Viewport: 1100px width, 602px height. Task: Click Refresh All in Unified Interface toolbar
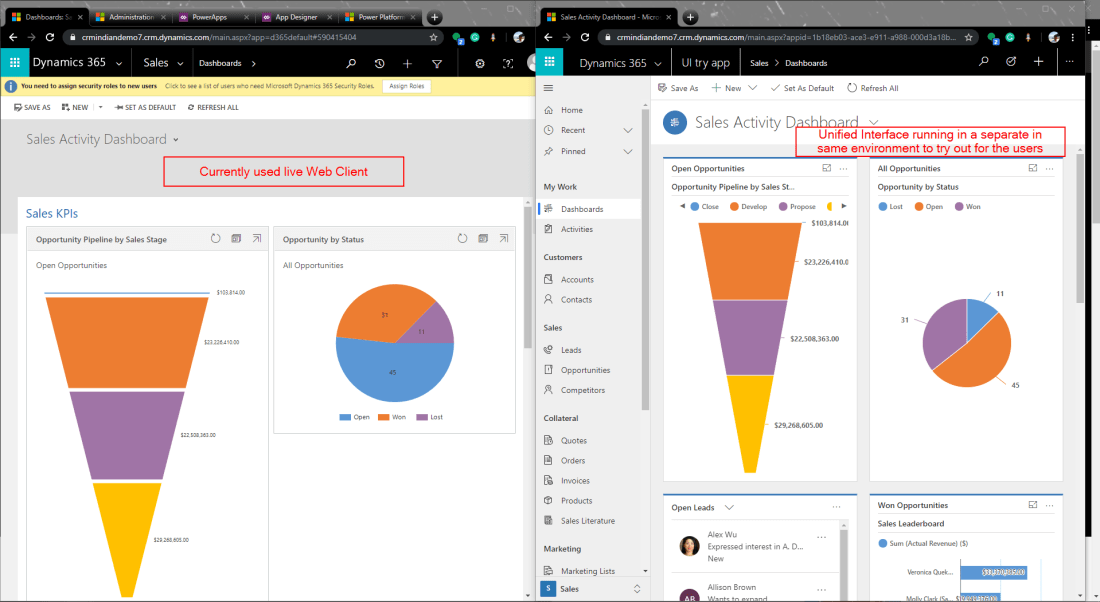click(873, 88)
